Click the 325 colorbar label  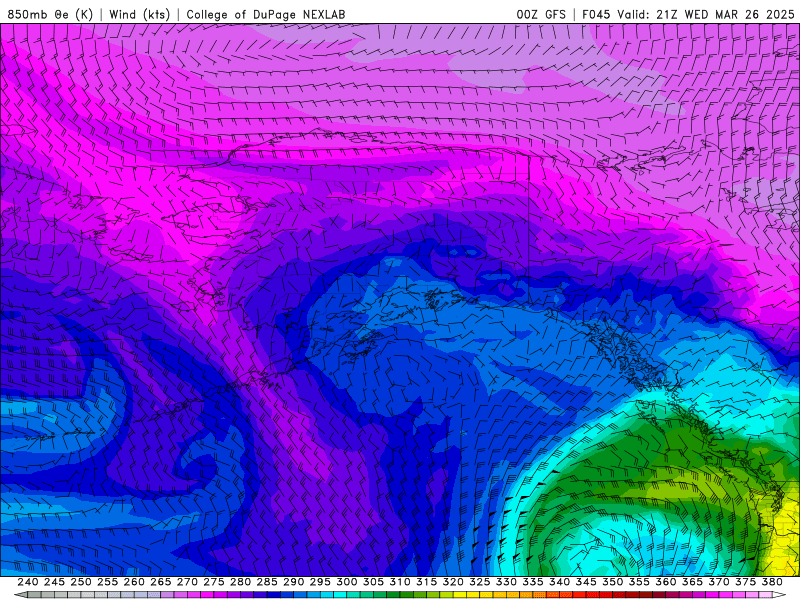pyautogui.click(x=480, y=582)
